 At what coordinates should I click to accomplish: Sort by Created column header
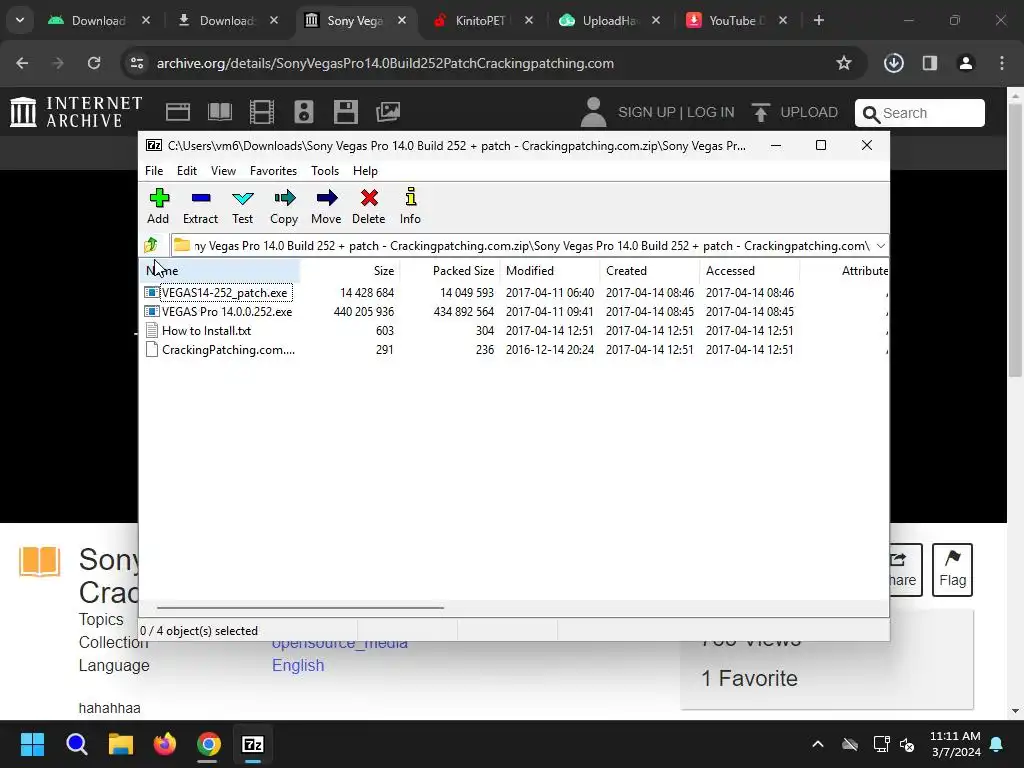point(650,270)
